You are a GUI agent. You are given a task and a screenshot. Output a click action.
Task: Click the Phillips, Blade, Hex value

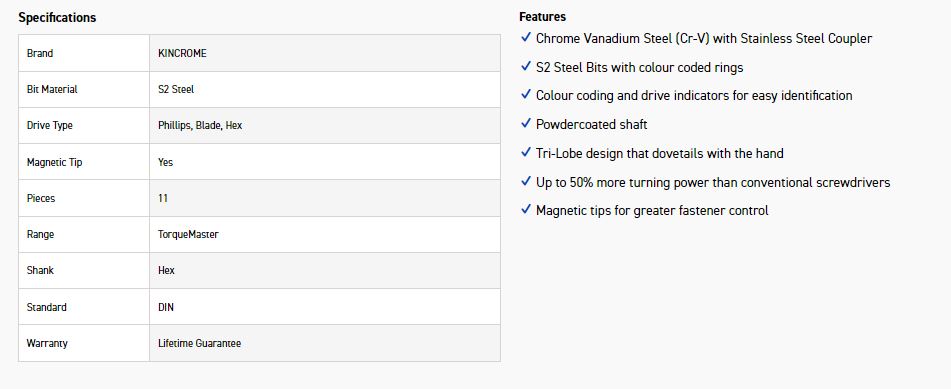click(200, 126)
